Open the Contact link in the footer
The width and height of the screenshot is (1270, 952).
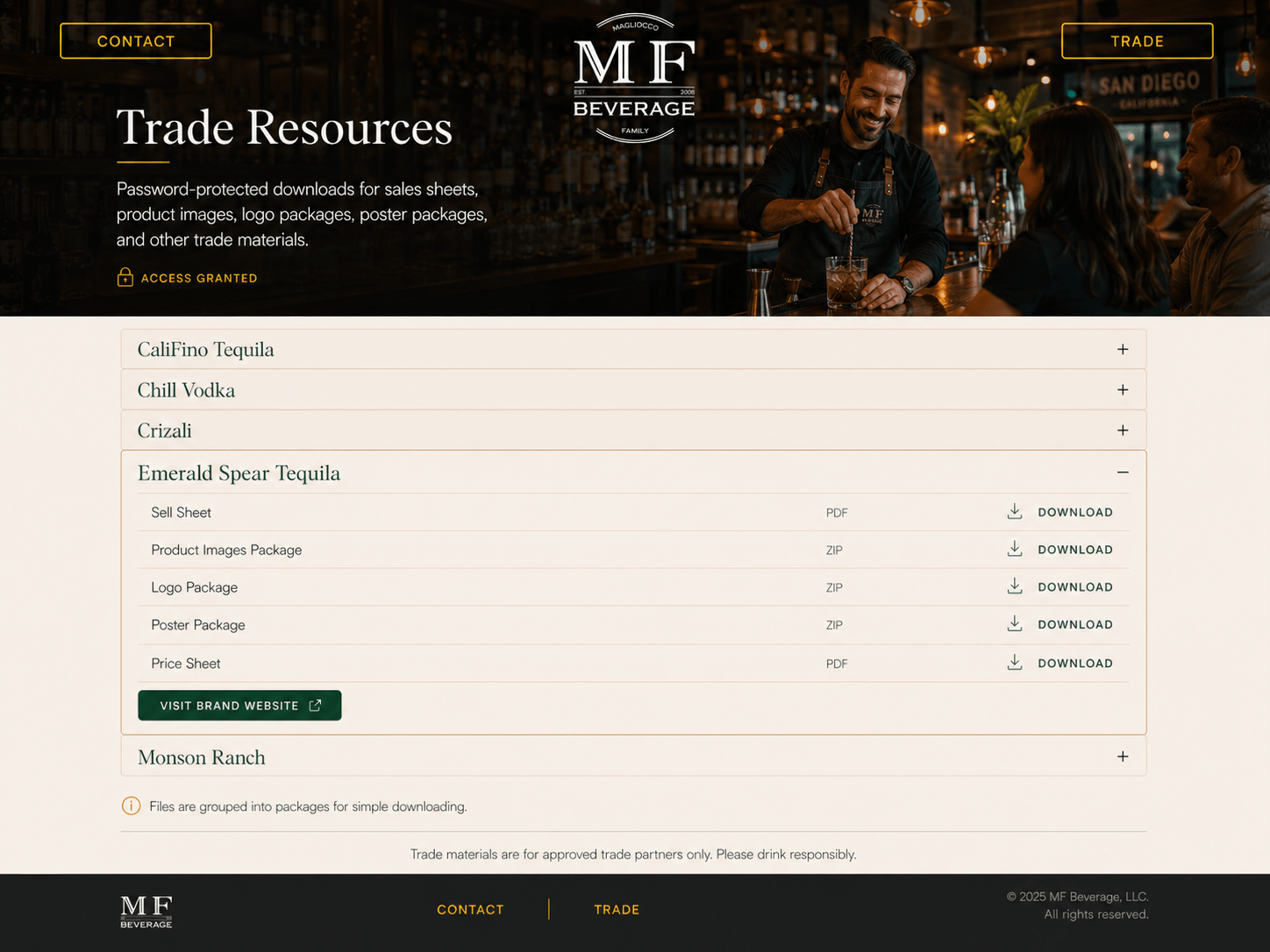point(470,910)
